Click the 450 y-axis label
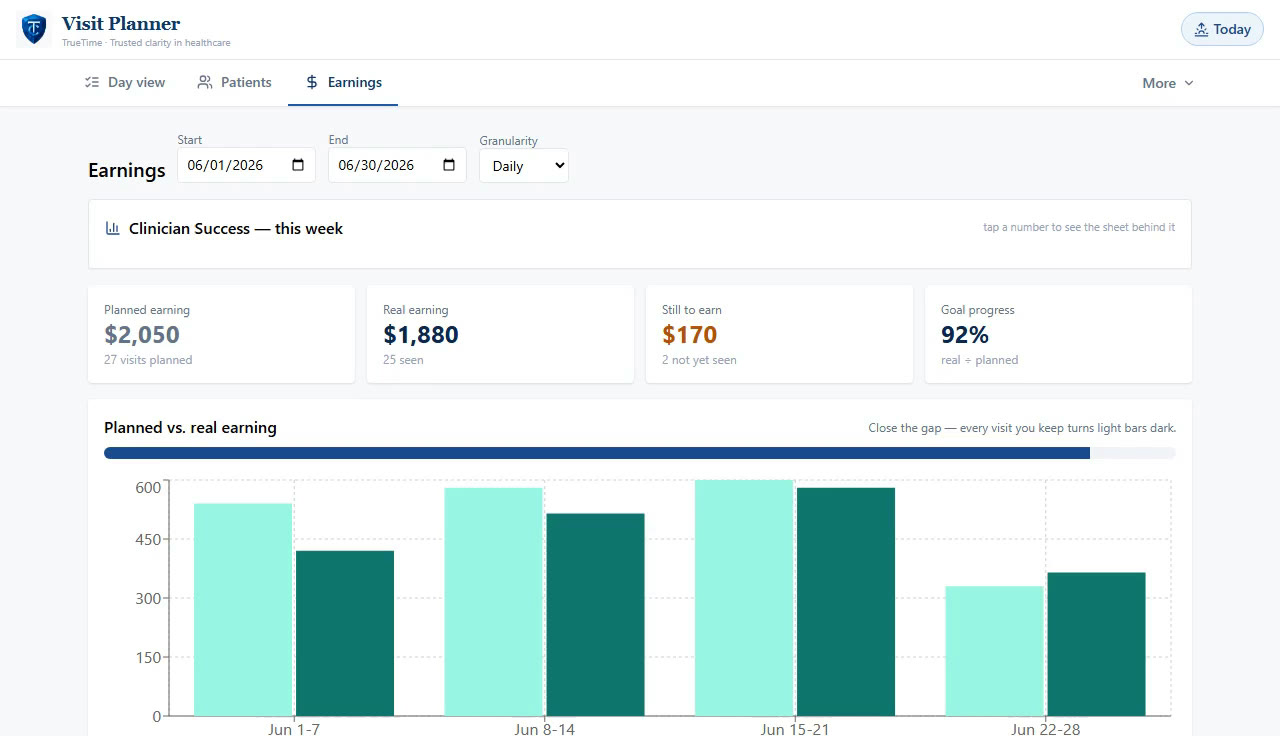 pyautogui.click(x=148, y=540)
